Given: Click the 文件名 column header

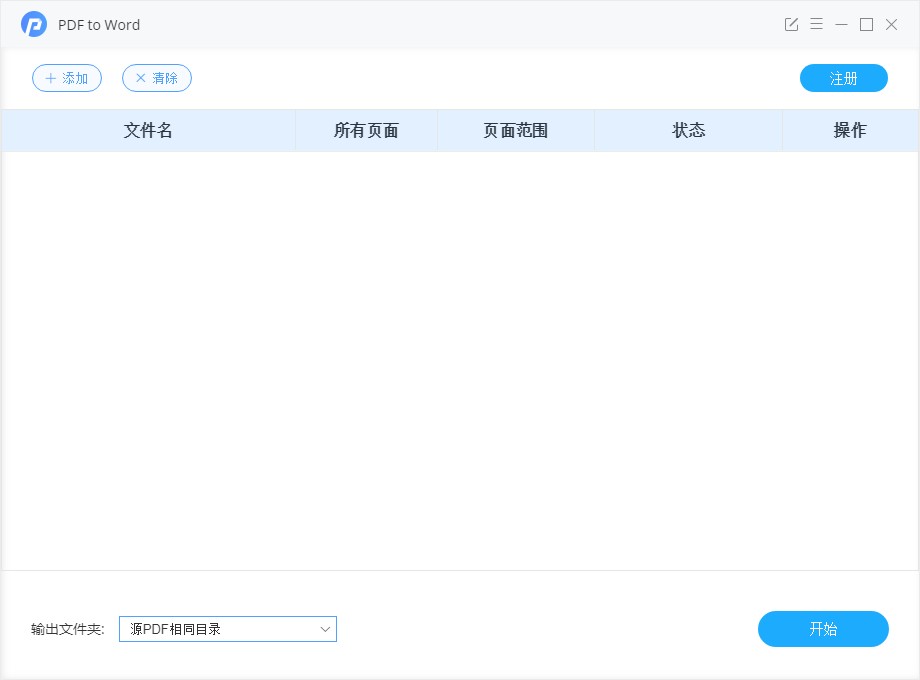Looking at the screenshot, I should (148, 130).
